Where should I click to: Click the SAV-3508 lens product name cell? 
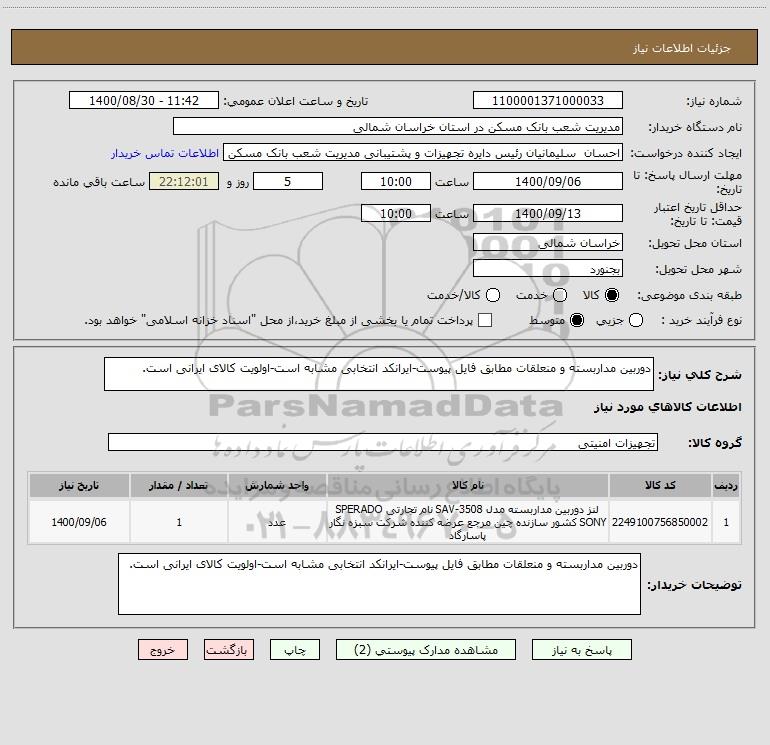coord(468,522)
